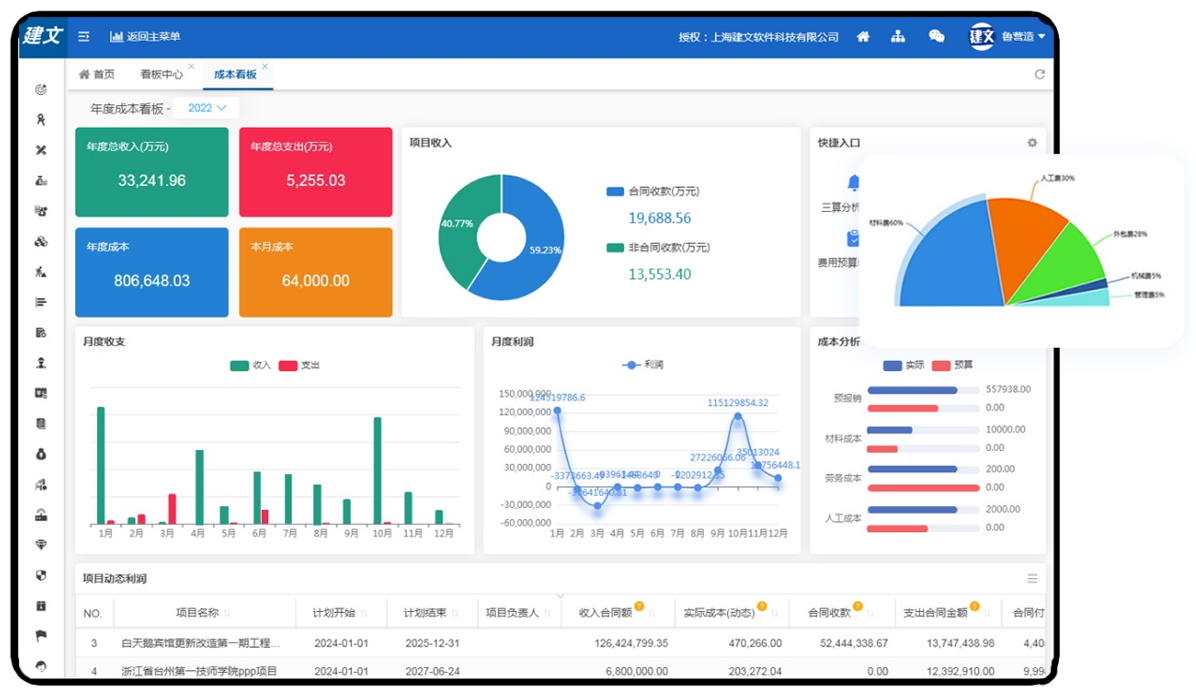1196x699 pixels.
Task: Close the 成本看板 tab
Action: coord(265,67)
